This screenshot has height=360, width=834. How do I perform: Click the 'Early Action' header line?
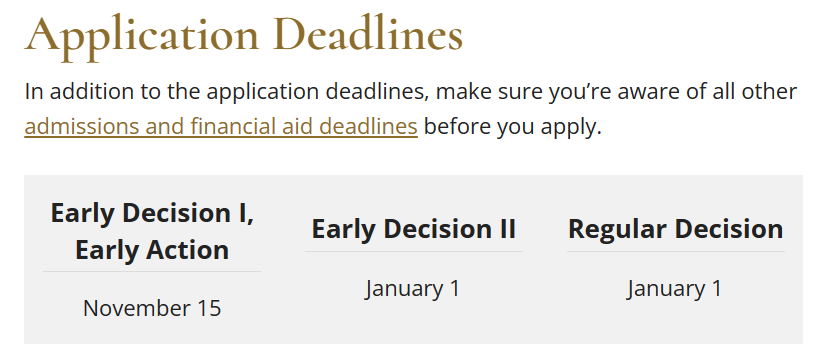pyautogui.click(x=152, y=250)
